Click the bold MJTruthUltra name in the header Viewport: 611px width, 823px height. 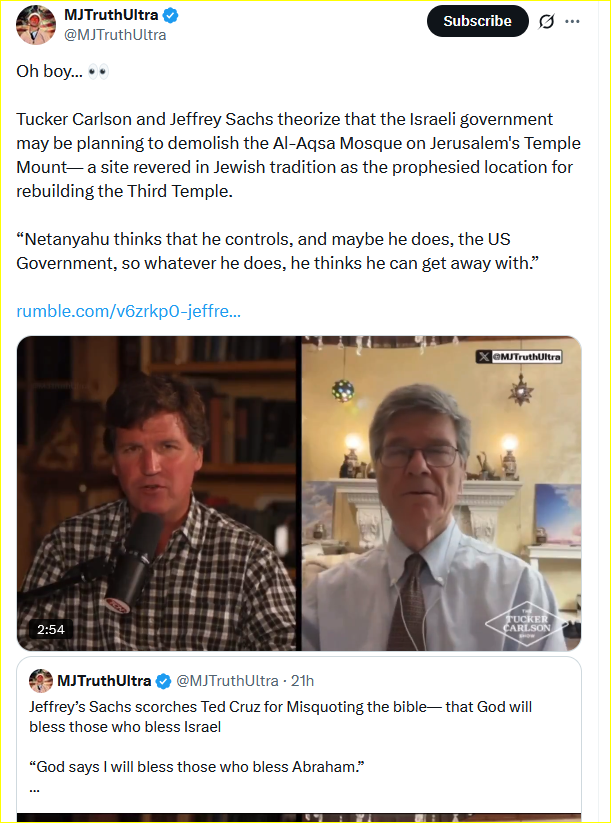tap(111, 16)
